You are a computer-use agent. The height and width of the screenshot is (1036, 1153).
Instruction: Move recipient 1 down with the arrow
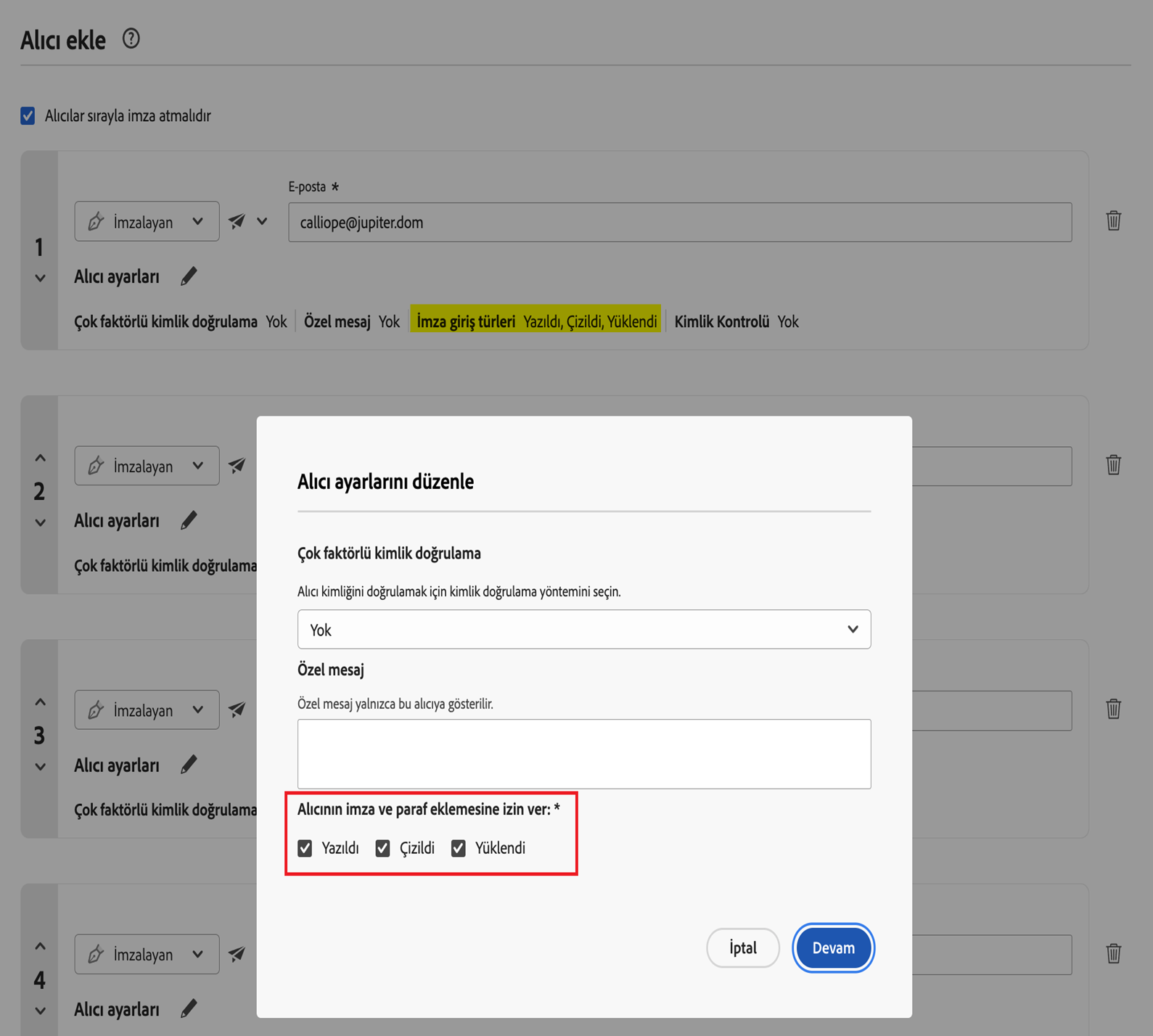click(x=41, y=279)
